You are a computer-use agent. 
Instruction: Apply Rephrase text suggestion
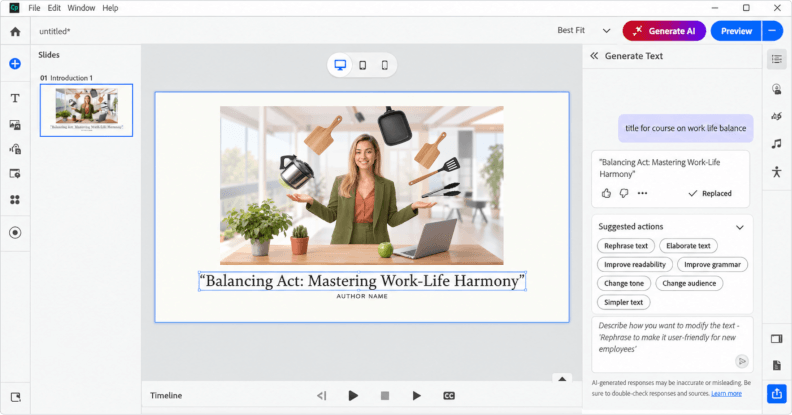(x=626, y=246)
